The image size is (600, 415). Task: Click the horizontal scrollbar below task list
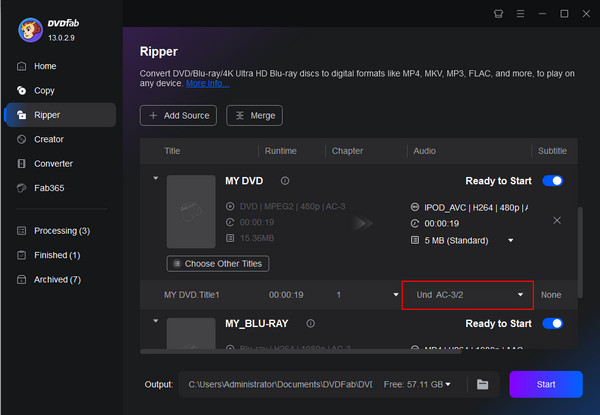pos(301,351)
